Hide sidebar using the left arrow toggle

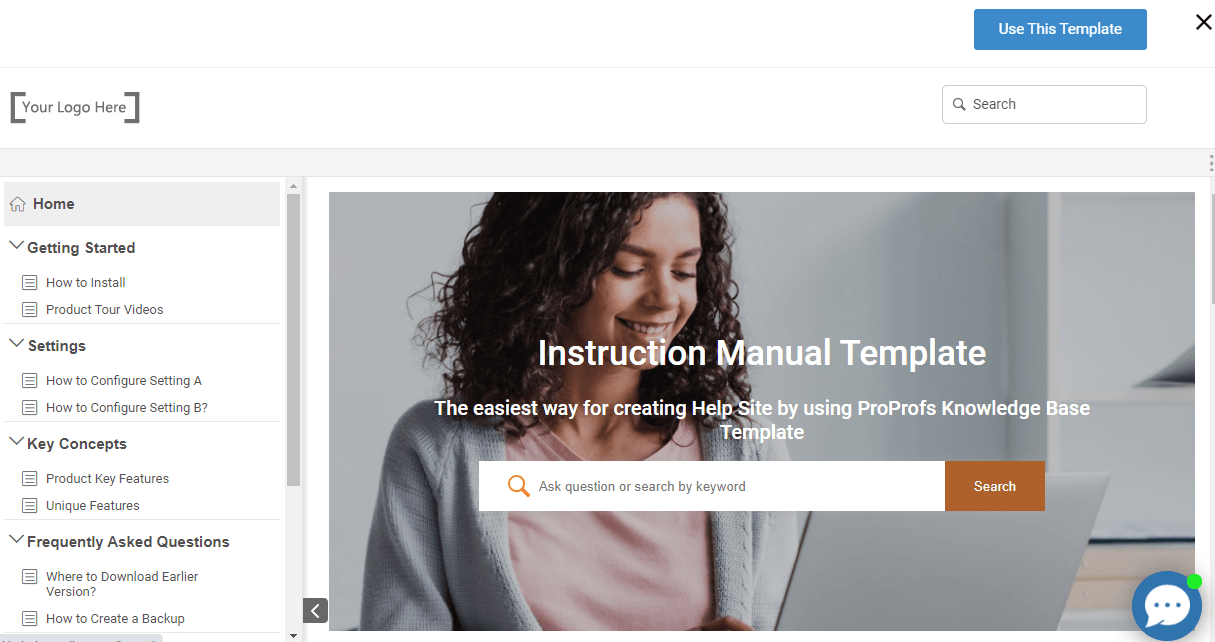coord(315,610)
